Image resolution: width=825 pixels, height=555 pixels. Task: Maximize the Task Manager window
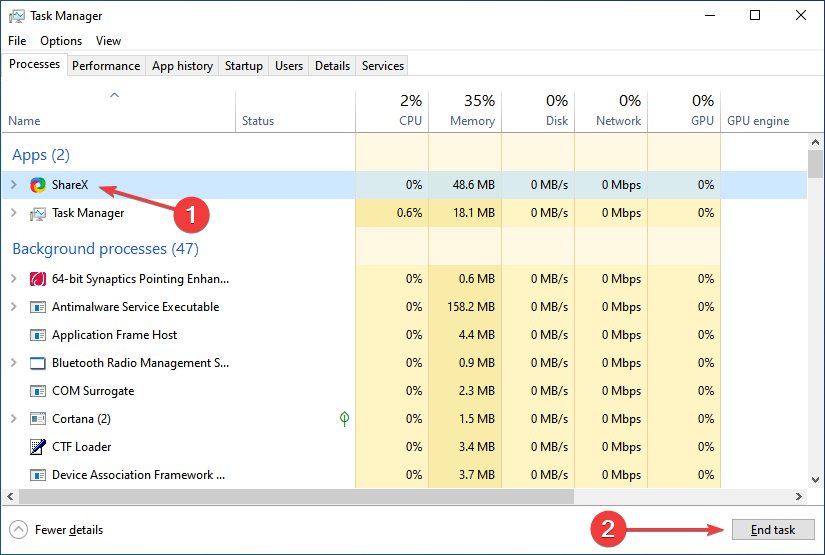point(755,15)
